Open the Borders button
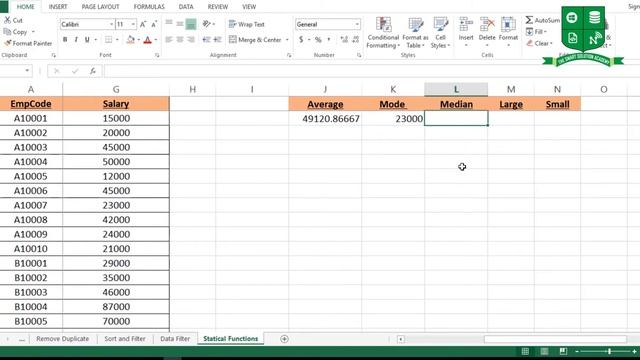The image size is (640, 360). pos(109,40)
